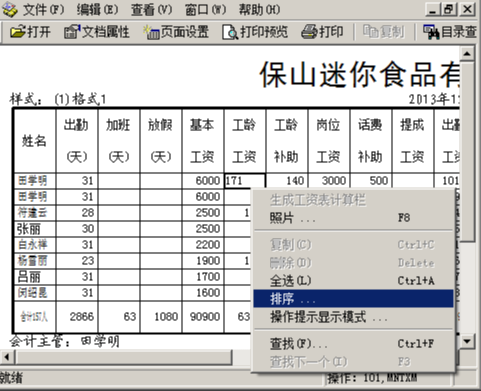Image resolution: width=481 pixels, height=391 pixels.
Task: Select 照片 ... in the context menu
Action: [353, 218]
